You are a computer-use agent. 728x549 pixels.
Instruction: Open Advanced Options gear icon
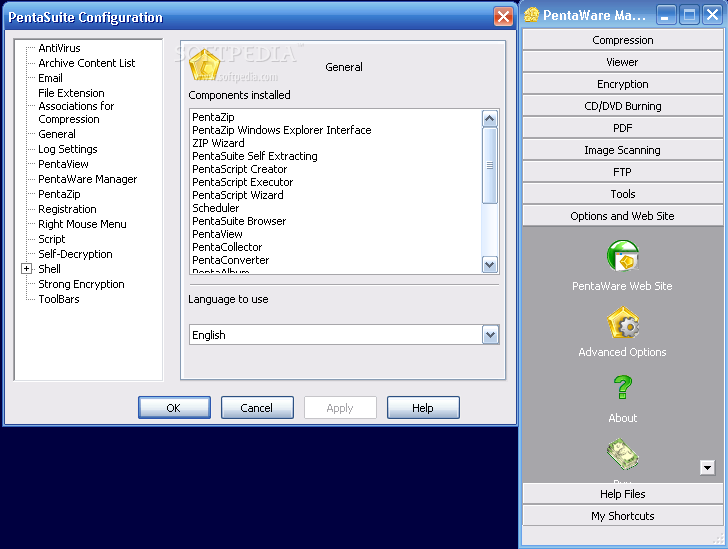click(x=623, y=322)
